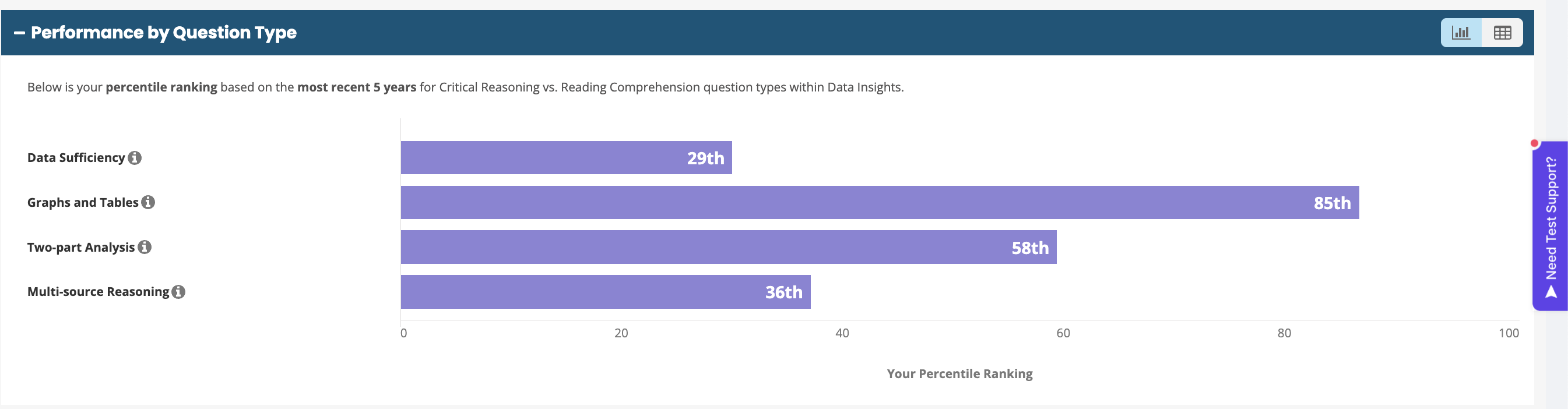Select the Data Sufficiency 29th percentile bar
The image size is (1568, 409).
coord(566,158)
